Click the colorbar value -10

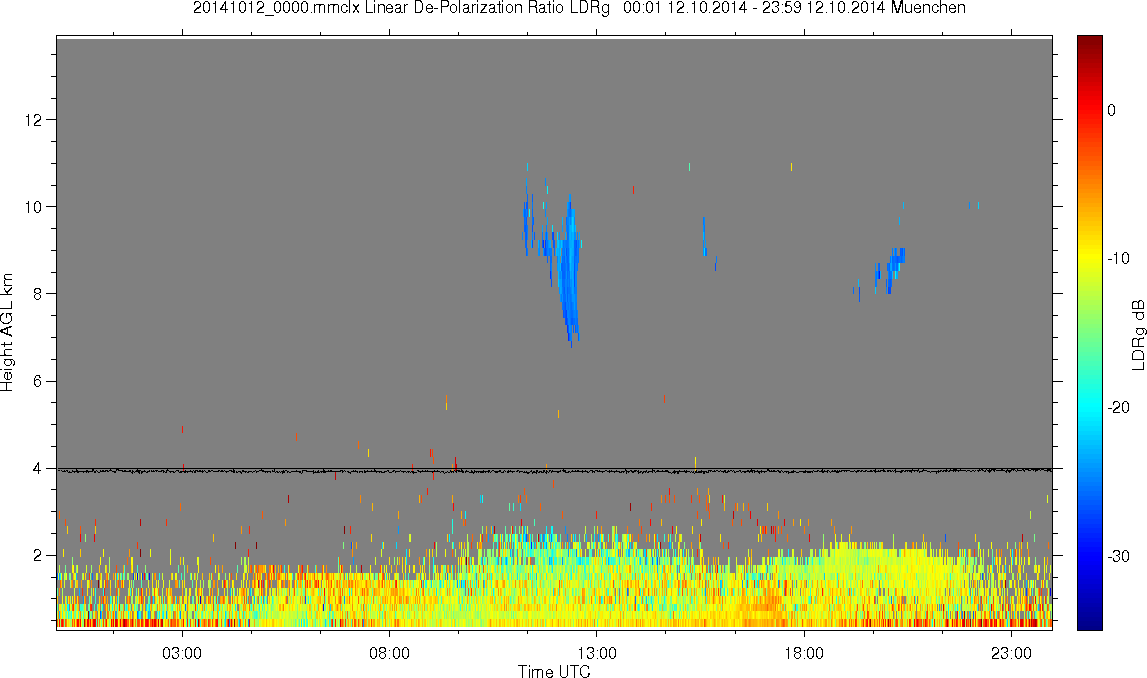1118,258
